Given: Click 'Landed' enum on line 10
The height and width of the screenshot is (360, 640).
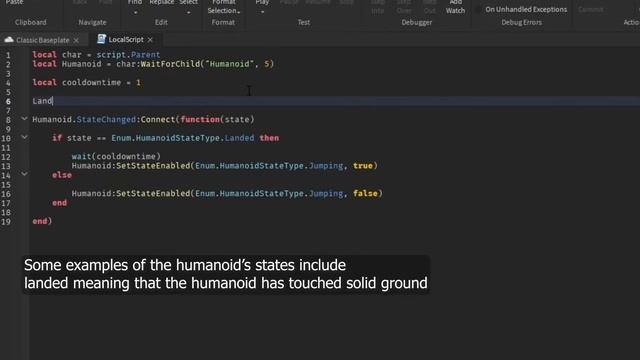Looking at the screenshot, I should click(239, 138).
